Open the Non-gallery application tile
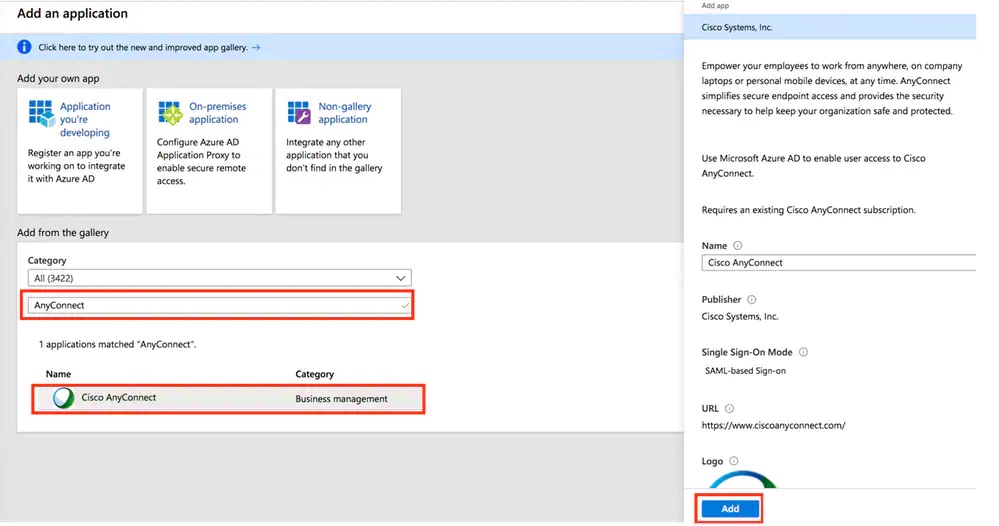This screenshot has height=526, width=999. 338,150
